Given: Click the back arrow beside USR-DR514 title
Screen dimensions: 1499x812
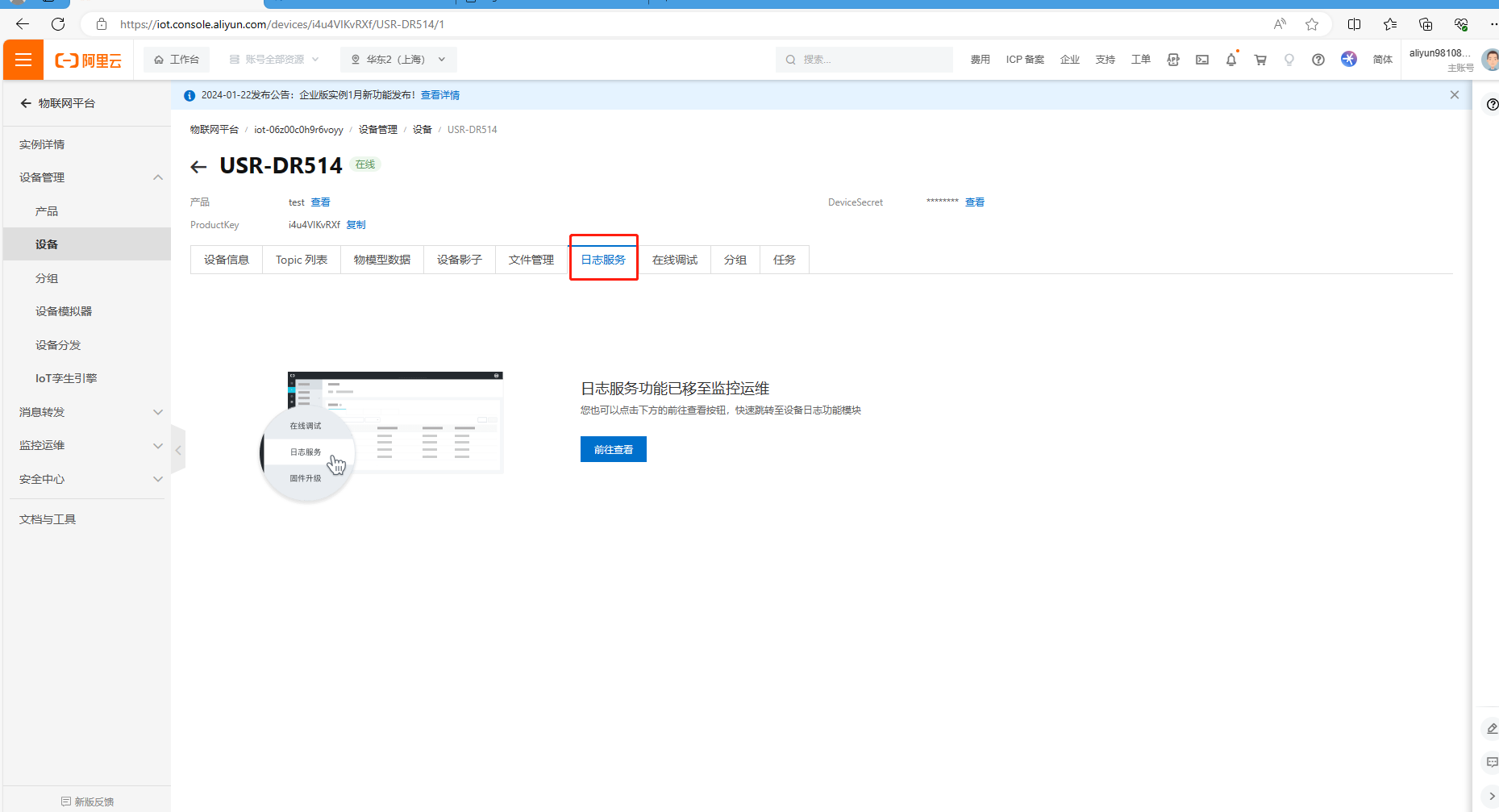Looking at the screenshot, I should tap(198, 167).
